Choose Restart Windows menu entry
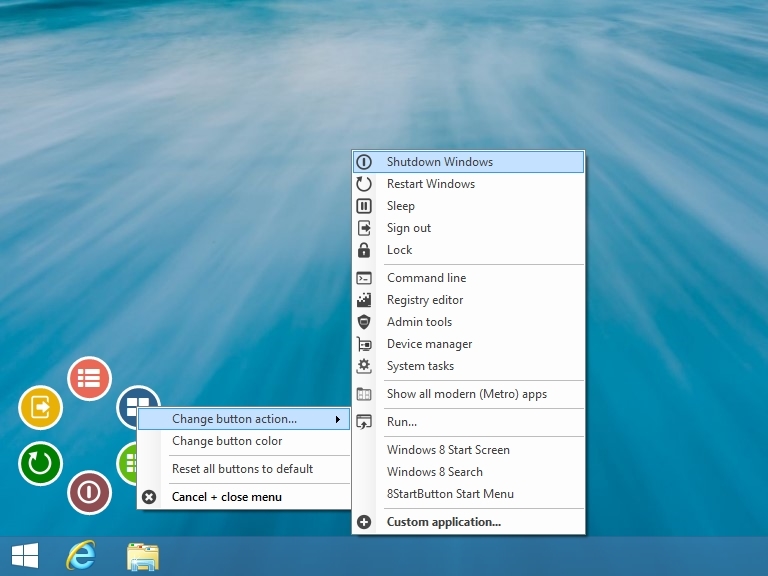The image size is (768, 576). coord(468,184)
